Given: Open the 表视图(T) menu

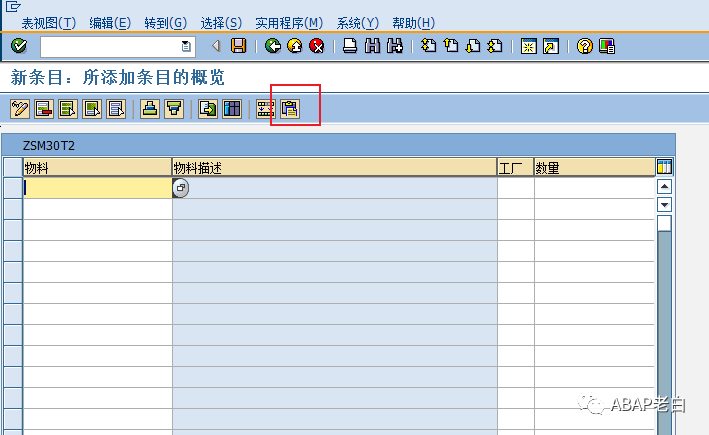Looking at the screenshot, I should click(49, 23).
